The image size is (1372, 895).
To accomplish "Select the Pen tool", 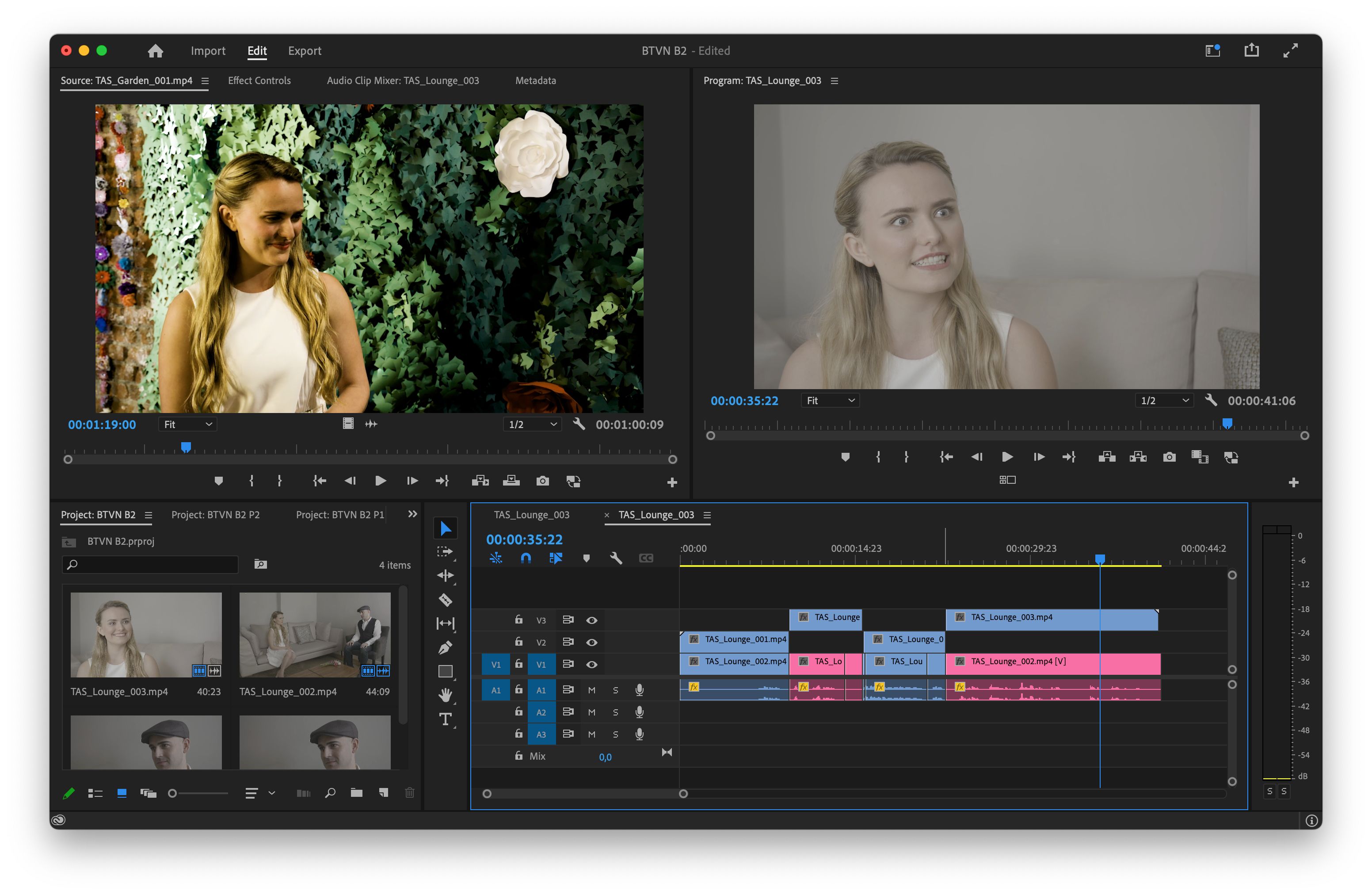I will pyautogui.click(x=445, y=648).
